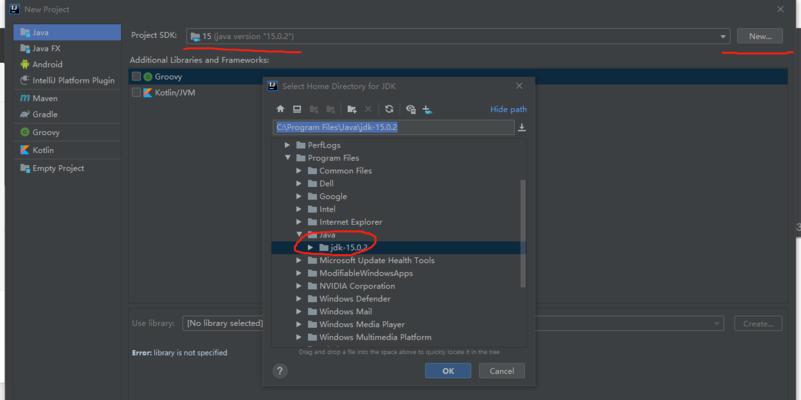The image size is (801, 400).
Task: Collapse the Program Files folder
Action: pyautogui.click(x=288, y=158)
